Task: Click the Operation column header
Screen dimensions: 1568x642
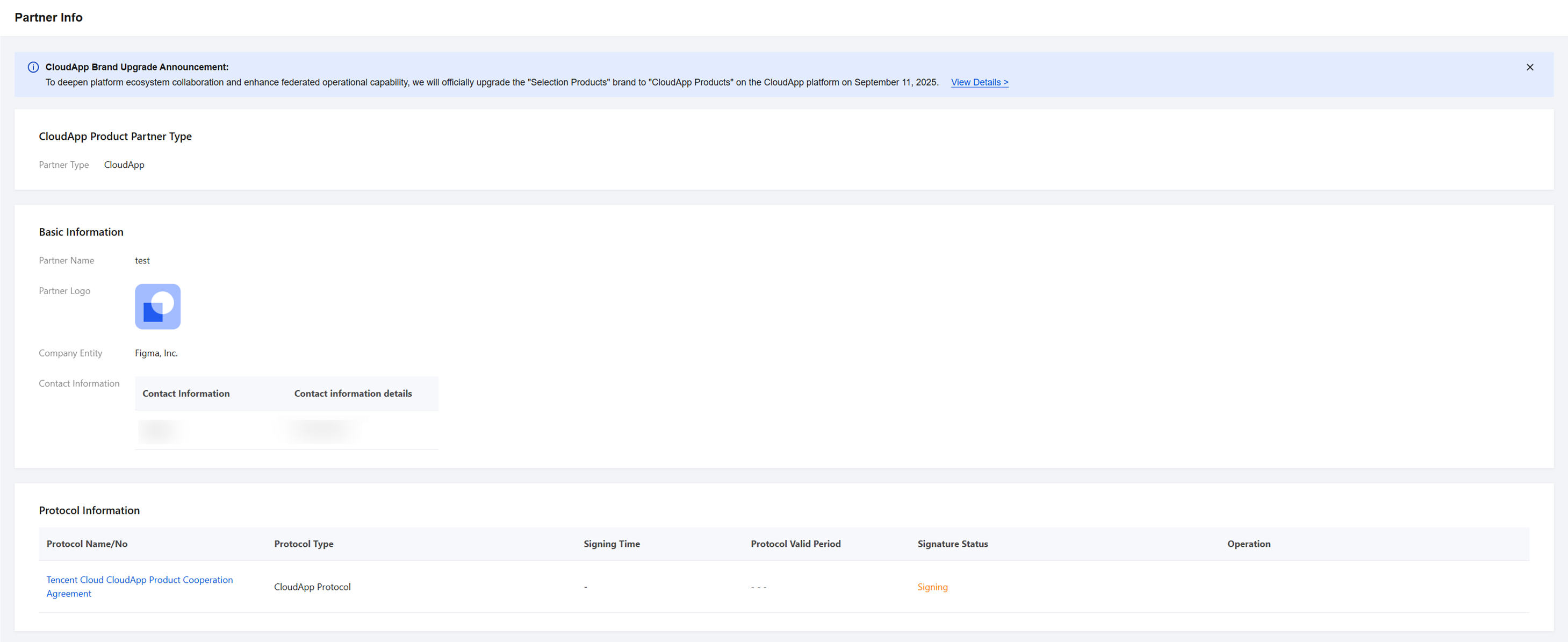Action: 1248,543
